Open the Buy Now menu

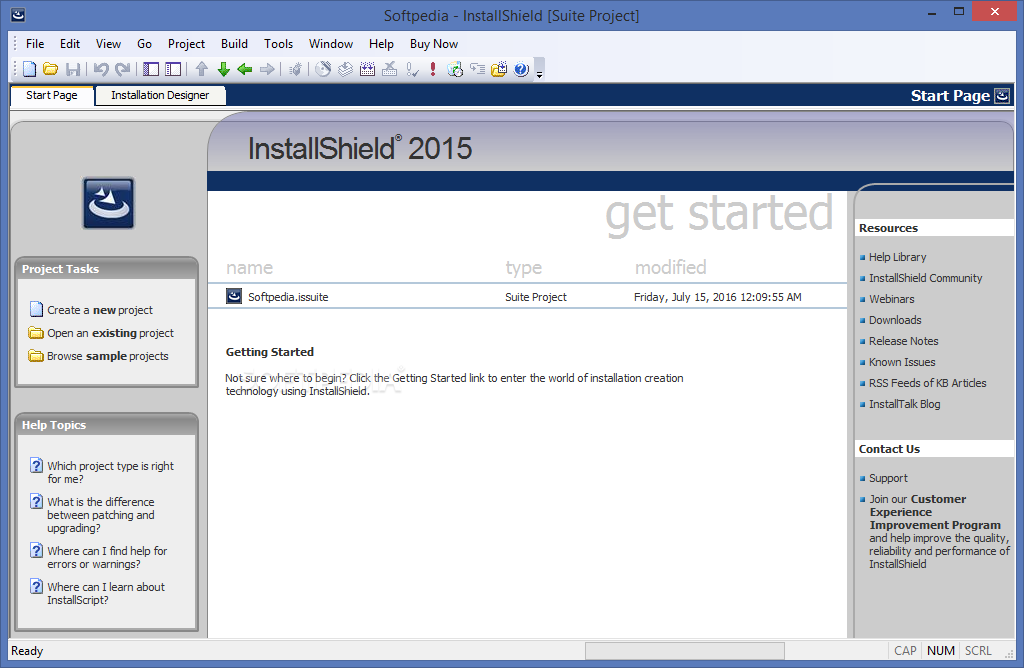tap(434, 44)
